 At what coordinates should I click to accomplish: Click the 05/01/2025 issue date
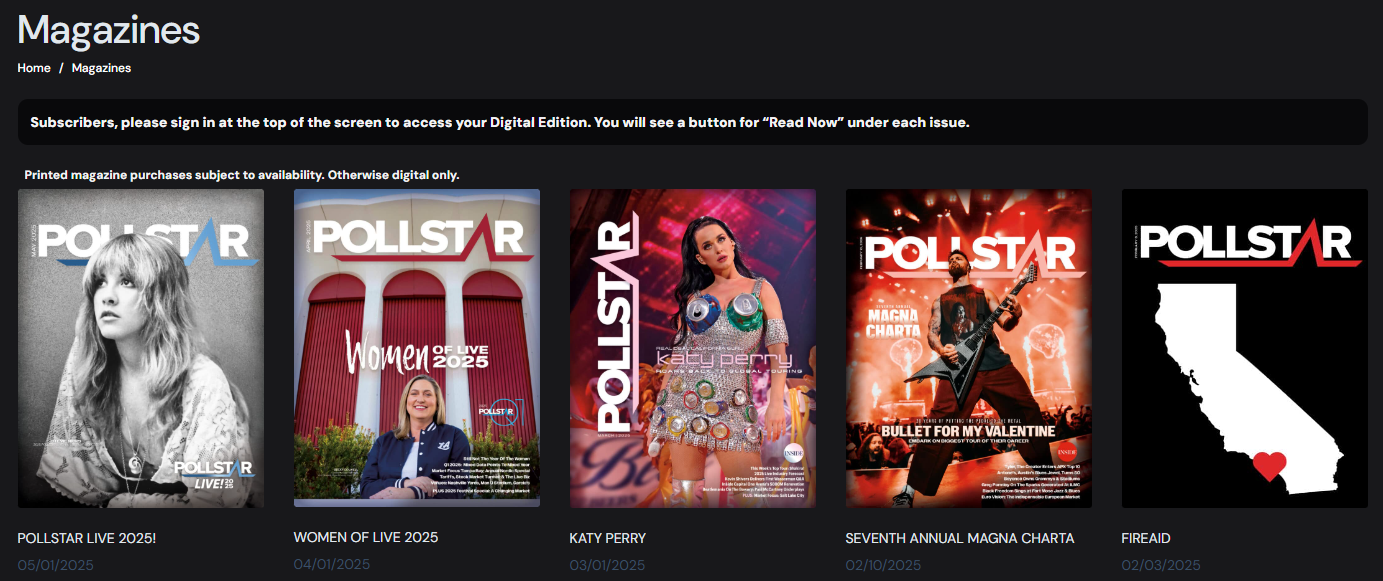coord(56,565)
